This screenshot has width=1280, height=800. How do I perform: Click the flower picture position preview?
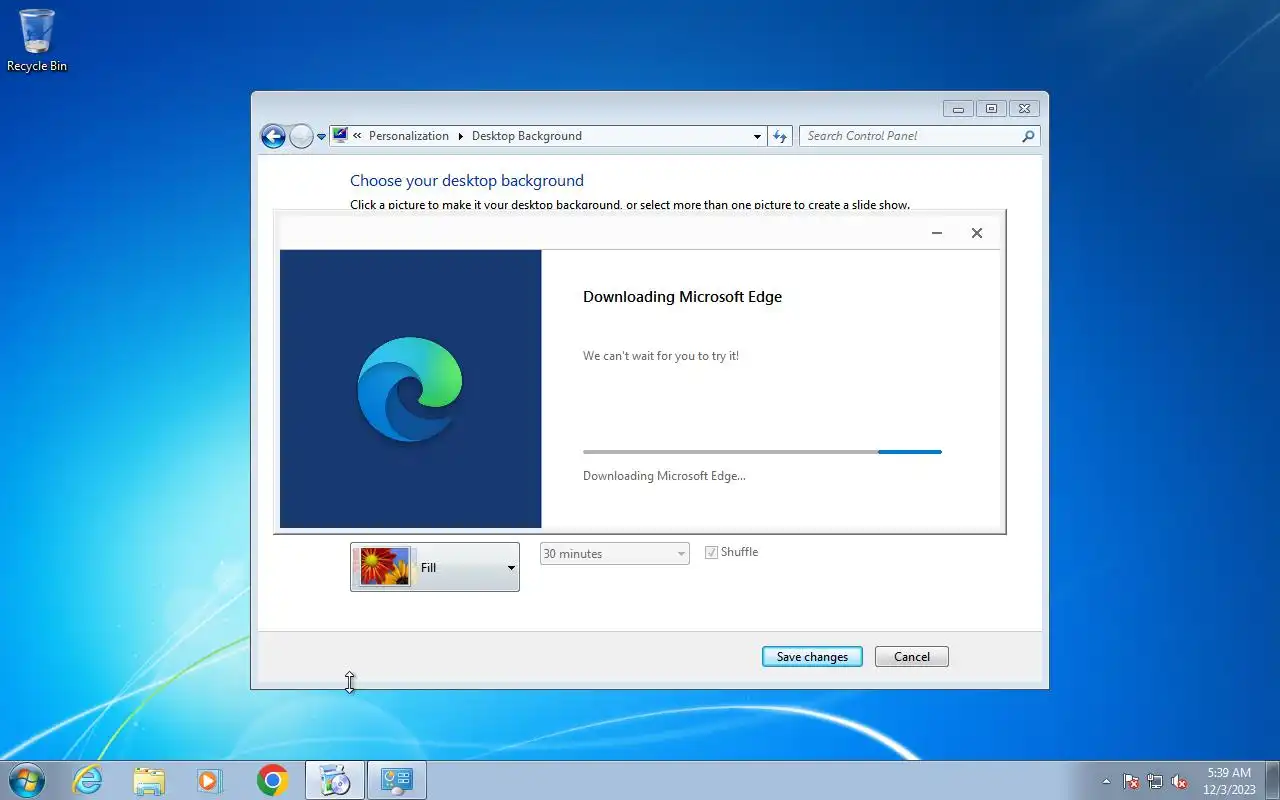pyautogui.click(x=385, y=567)
